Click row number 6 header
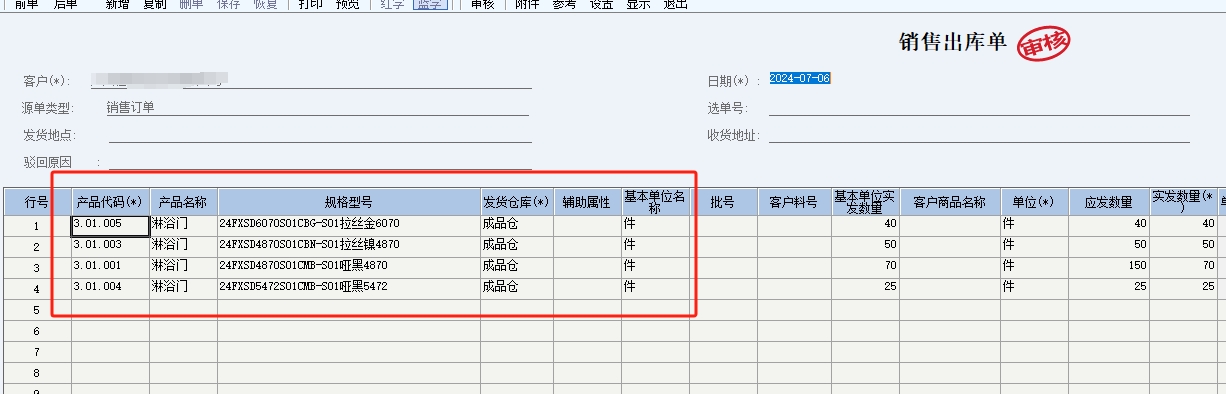This screenshot has width=1226, height=394. pos(36,331)
